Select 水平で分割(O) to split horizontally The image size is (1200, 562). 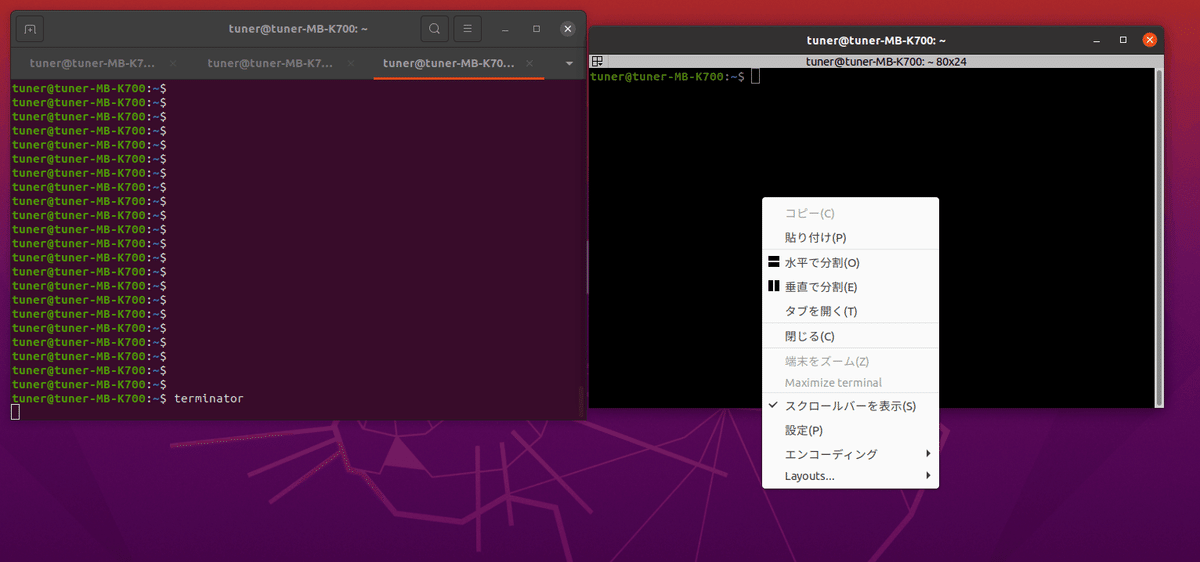coord(850,263)
